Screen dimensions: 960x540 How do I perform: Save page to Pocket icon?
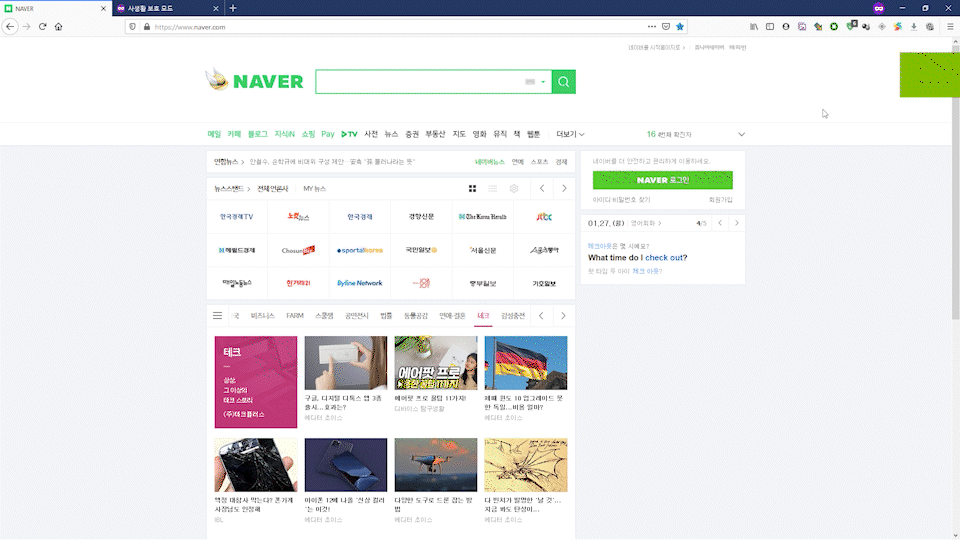click(666, 26)
